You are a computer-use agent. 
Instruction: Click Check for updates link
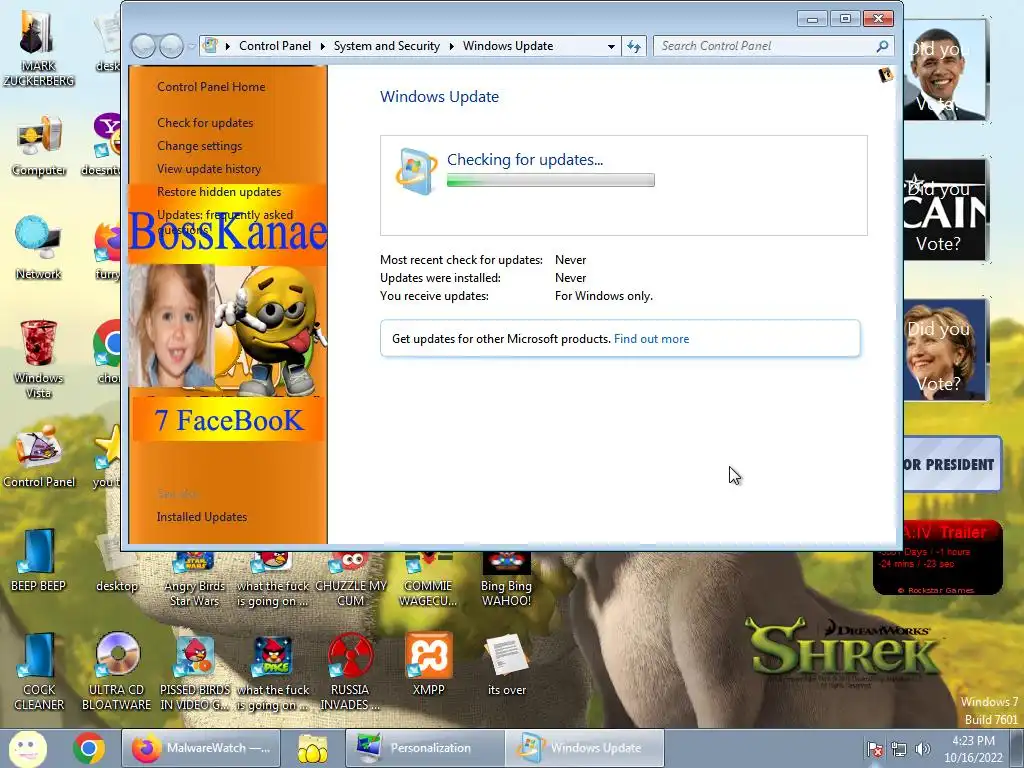point(205,123)
